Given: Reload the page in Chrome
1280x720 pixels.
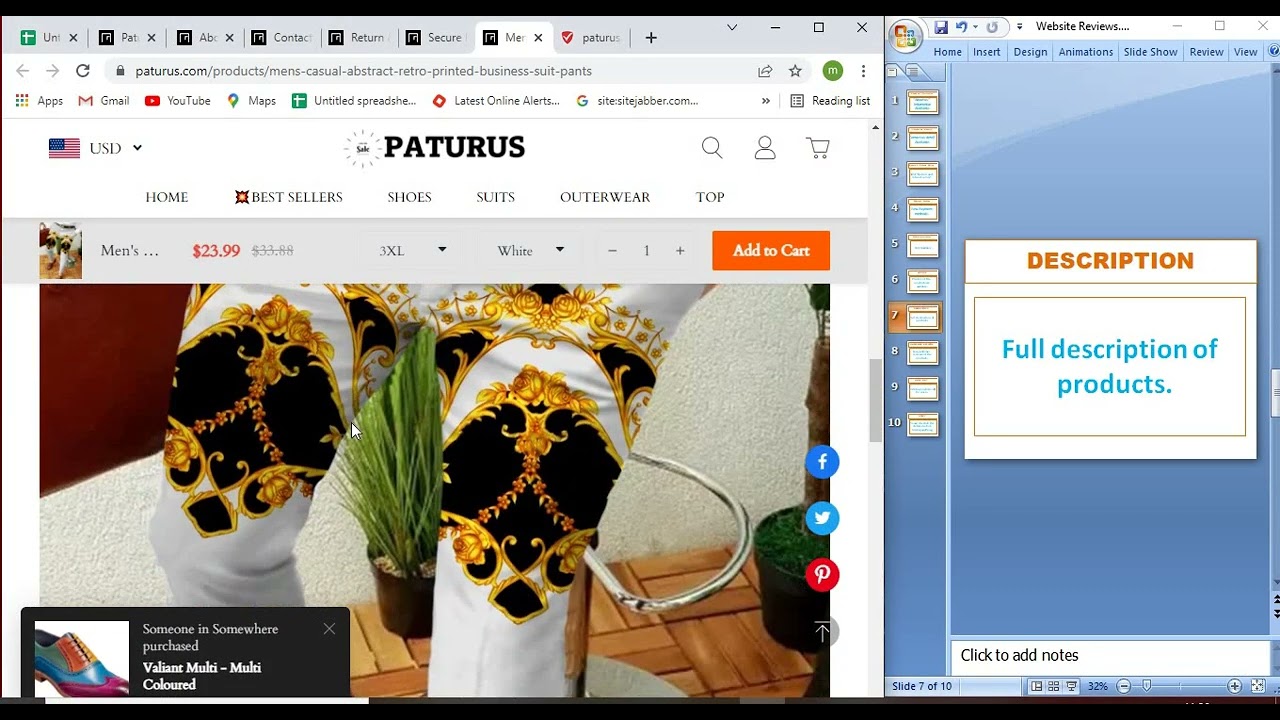Looking at the screenshot, I should pyautogui.click(x=83, y=71).
